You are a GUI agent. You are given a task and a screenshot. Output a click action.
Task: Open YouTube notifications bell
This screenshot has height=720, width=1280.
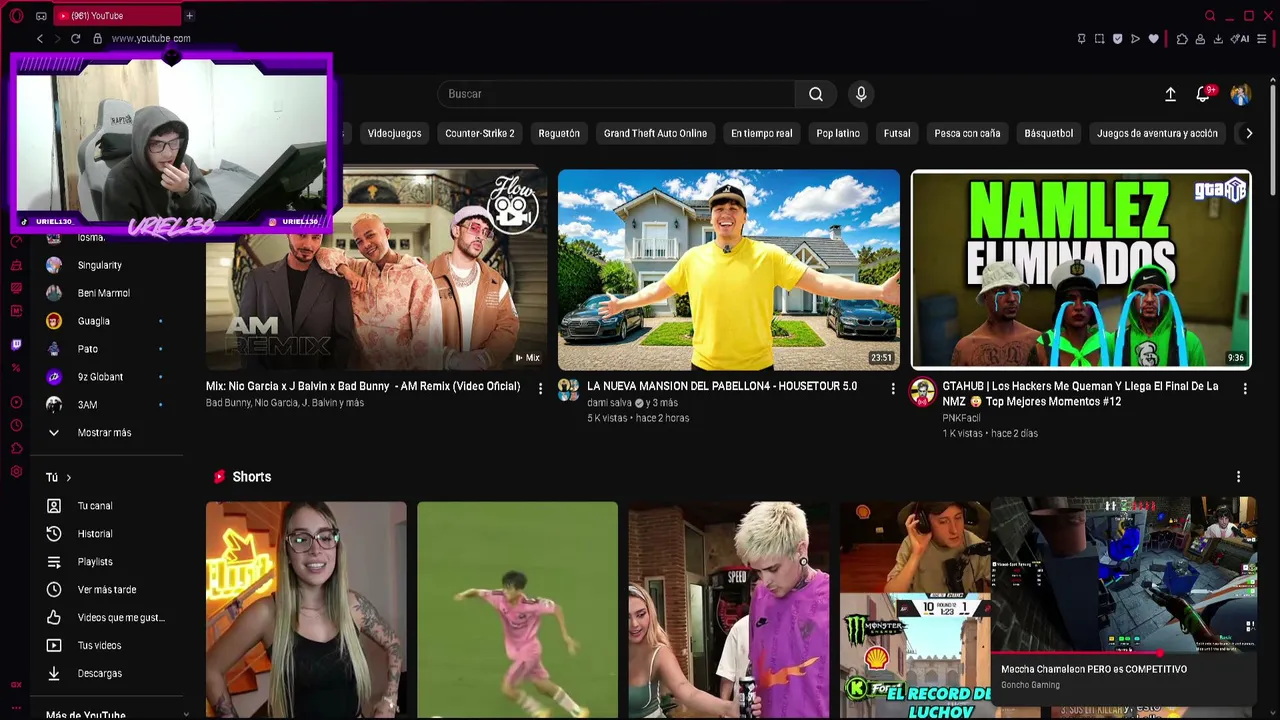[x=1204, y=94]
